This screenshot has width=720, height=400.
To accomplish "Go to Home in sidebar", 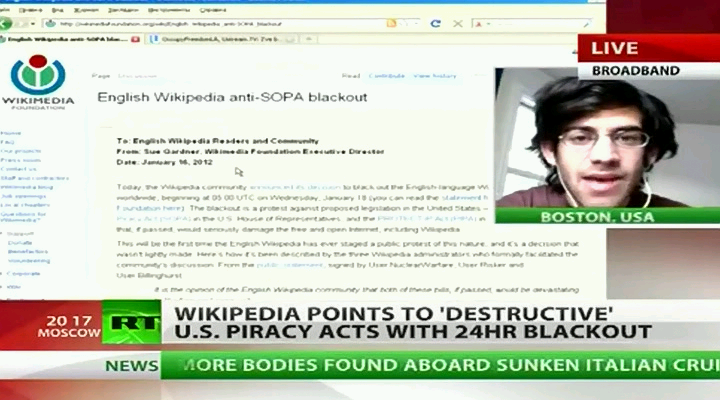I will point(11,133).
